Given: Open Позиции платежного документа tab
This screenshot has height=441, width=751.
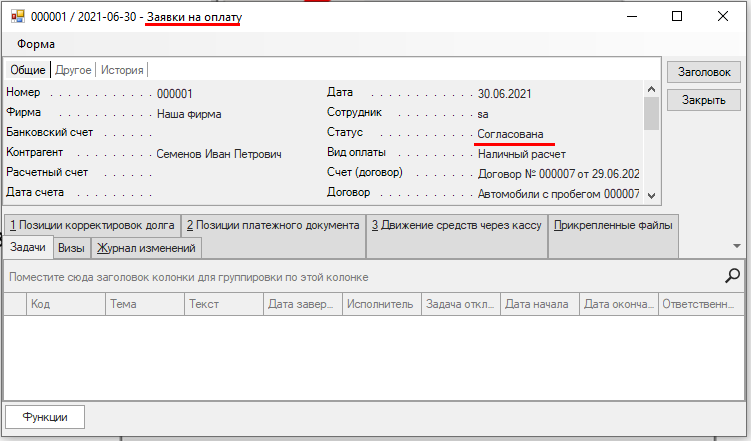Looking at the screenshot, I should [x=272, y=225].
